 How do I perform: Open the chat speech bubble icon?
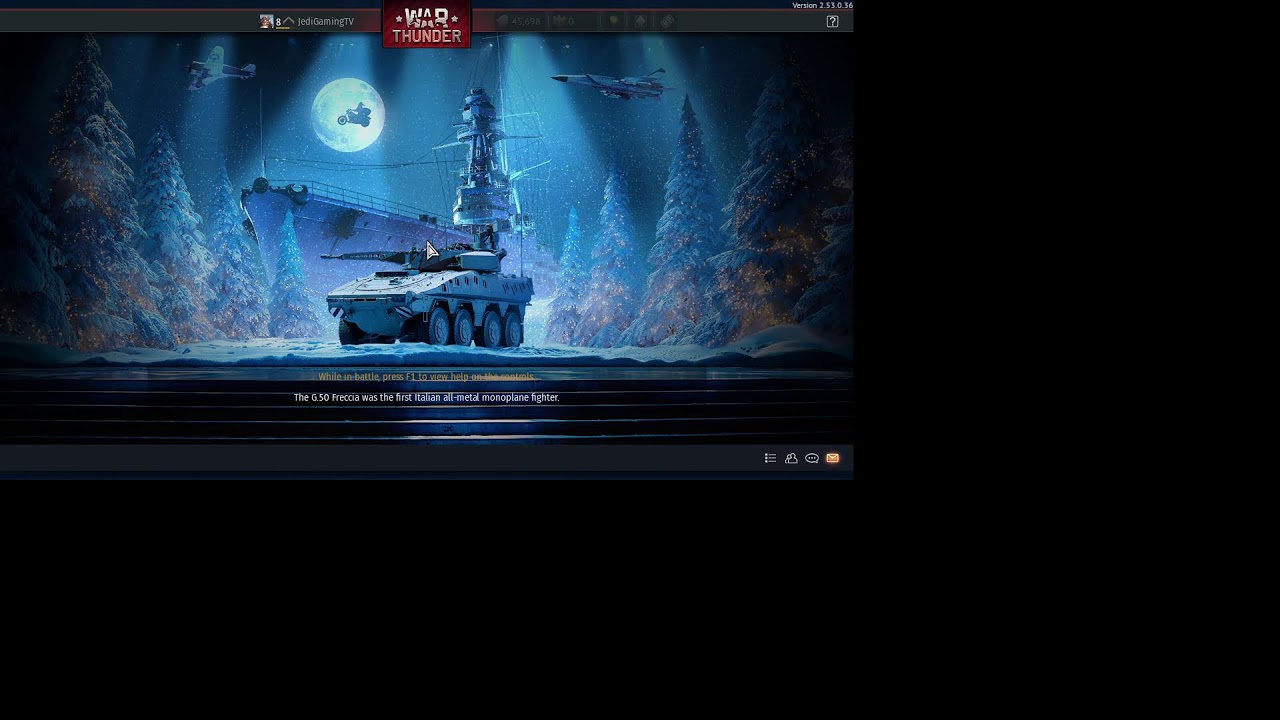click(x=812, y=458)
